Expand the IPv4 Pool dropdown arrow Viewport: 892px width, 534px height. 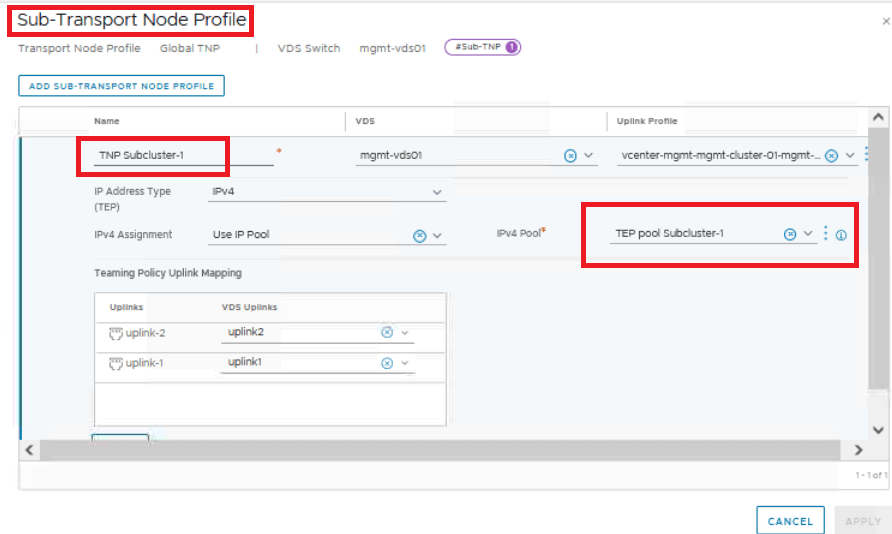pyautogui.click(x=808, y=234)
